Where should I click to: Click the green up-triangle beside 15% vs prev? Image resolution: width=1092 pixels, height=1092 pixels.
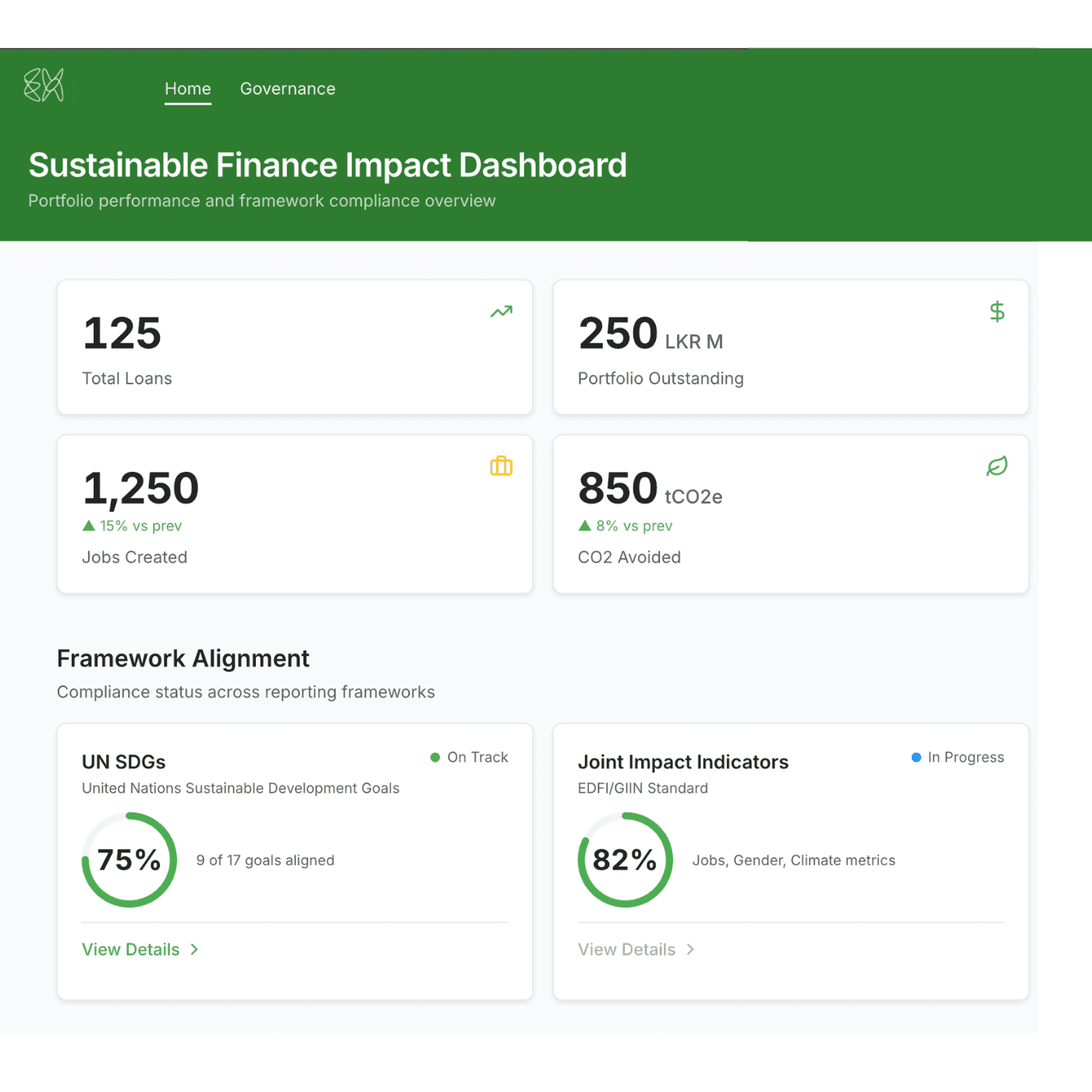click(x=89, y=526)
